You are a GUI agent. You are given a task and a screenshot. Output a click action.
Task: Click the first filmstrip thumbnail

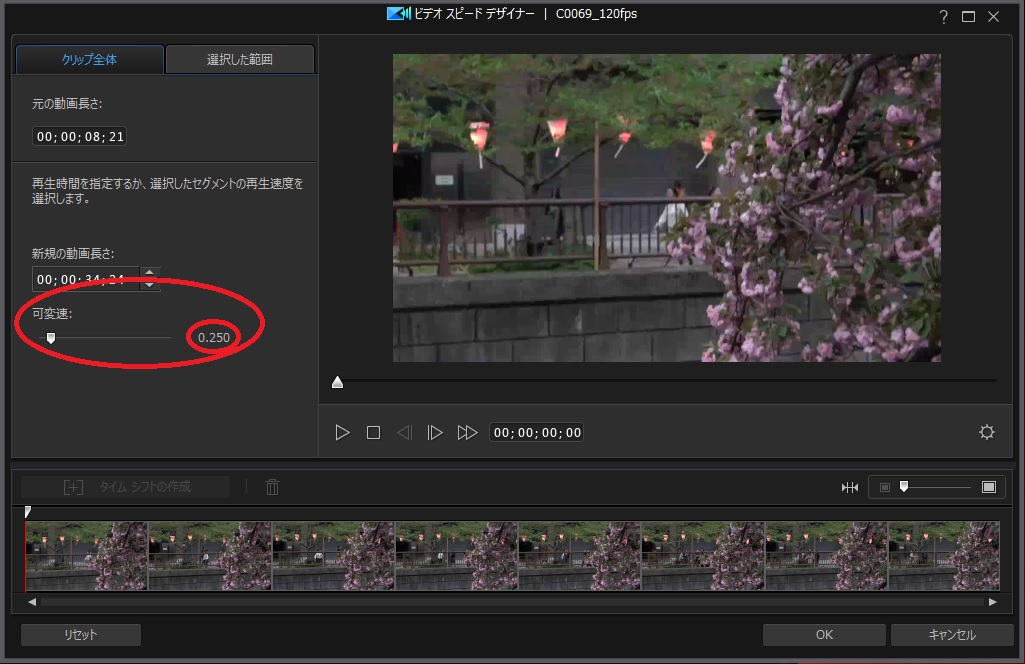pyautogui.click(x=86, y=556)
